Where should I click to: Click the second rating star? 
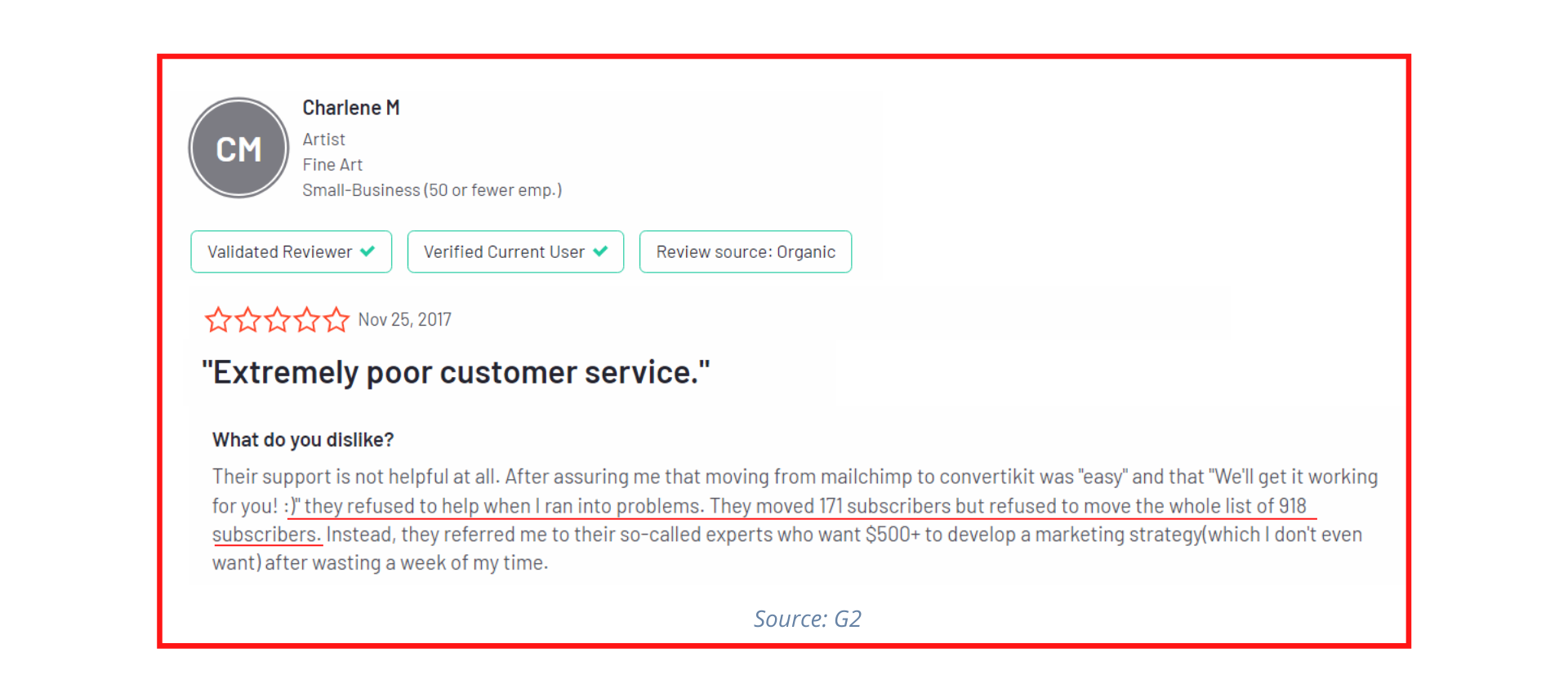tap(247, 319)
